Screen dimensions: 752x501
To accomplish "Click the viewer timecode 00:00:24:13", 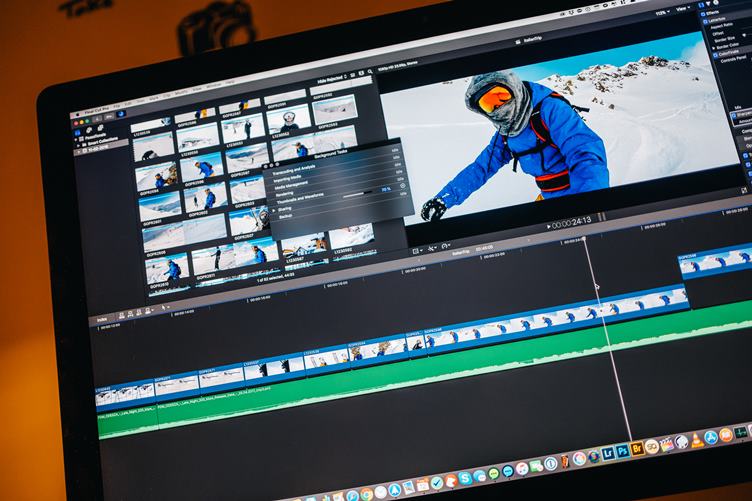I will click(572, 222).
